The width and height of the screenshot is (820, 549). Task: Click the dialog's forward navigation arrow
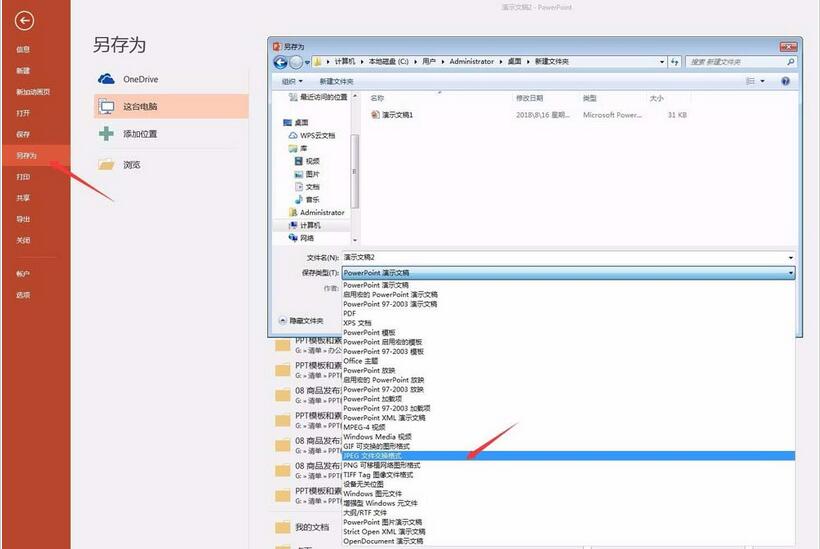click(x=295, y=62)
